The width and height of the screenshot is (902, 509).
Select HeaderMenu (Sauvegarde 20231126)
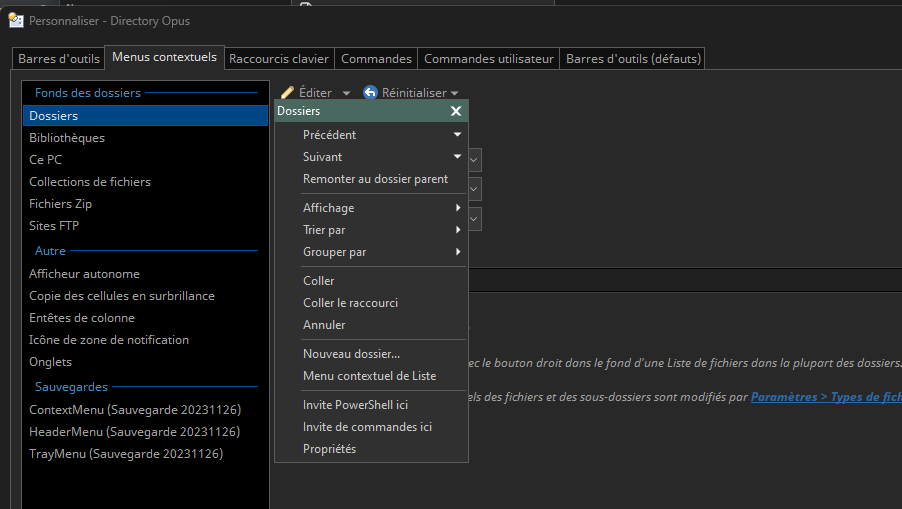point(146,431)
